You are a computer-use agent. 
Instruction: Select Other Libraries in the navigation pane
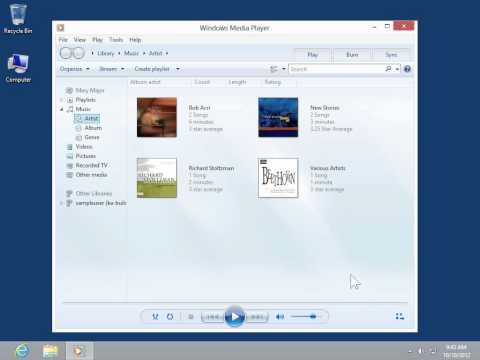pyautogui.click(x=94, y=194)
